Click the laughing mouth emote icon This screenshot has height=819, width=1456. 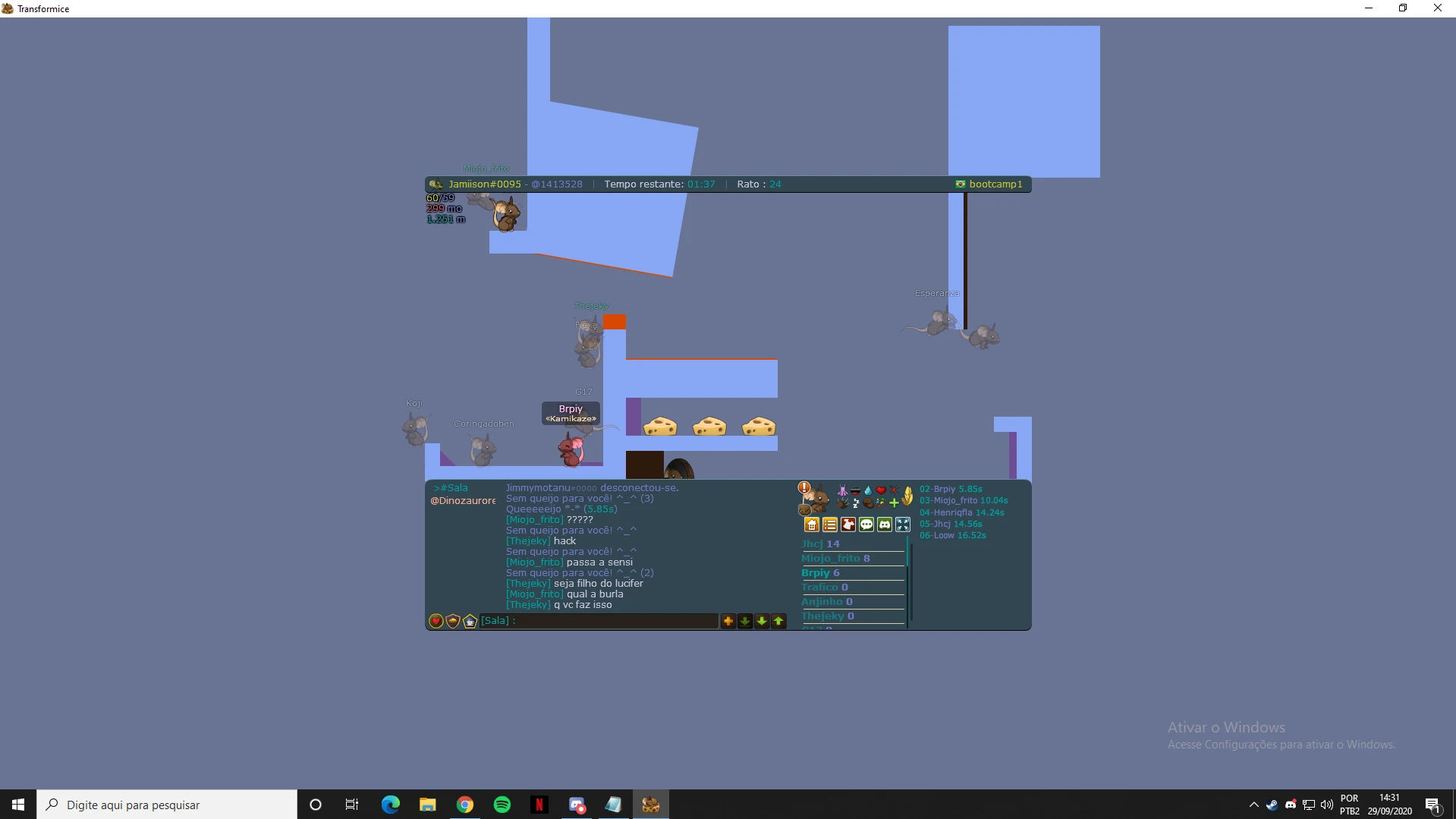coord(855,490)
